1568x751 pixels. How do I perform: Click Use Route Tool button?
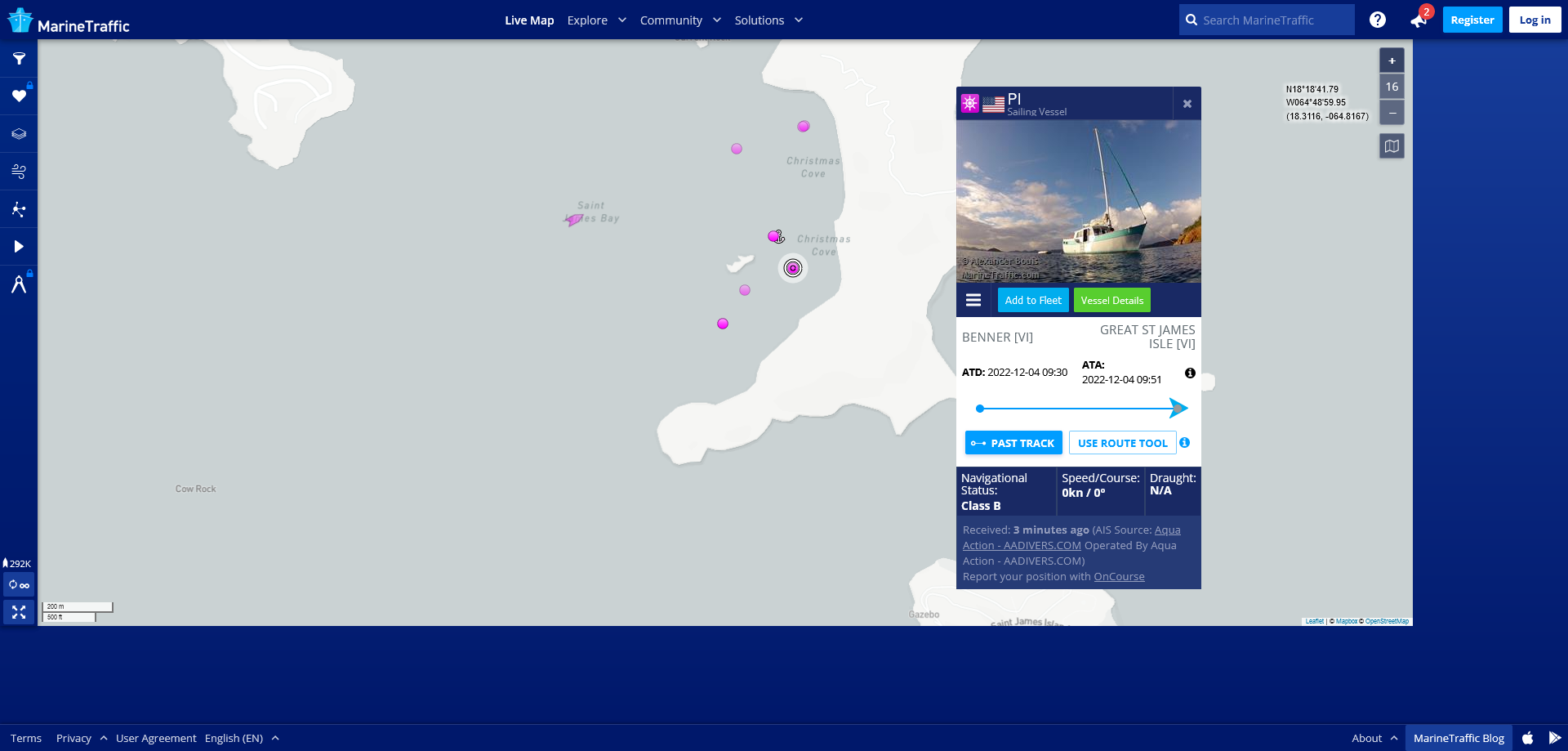coord(1122,443)
